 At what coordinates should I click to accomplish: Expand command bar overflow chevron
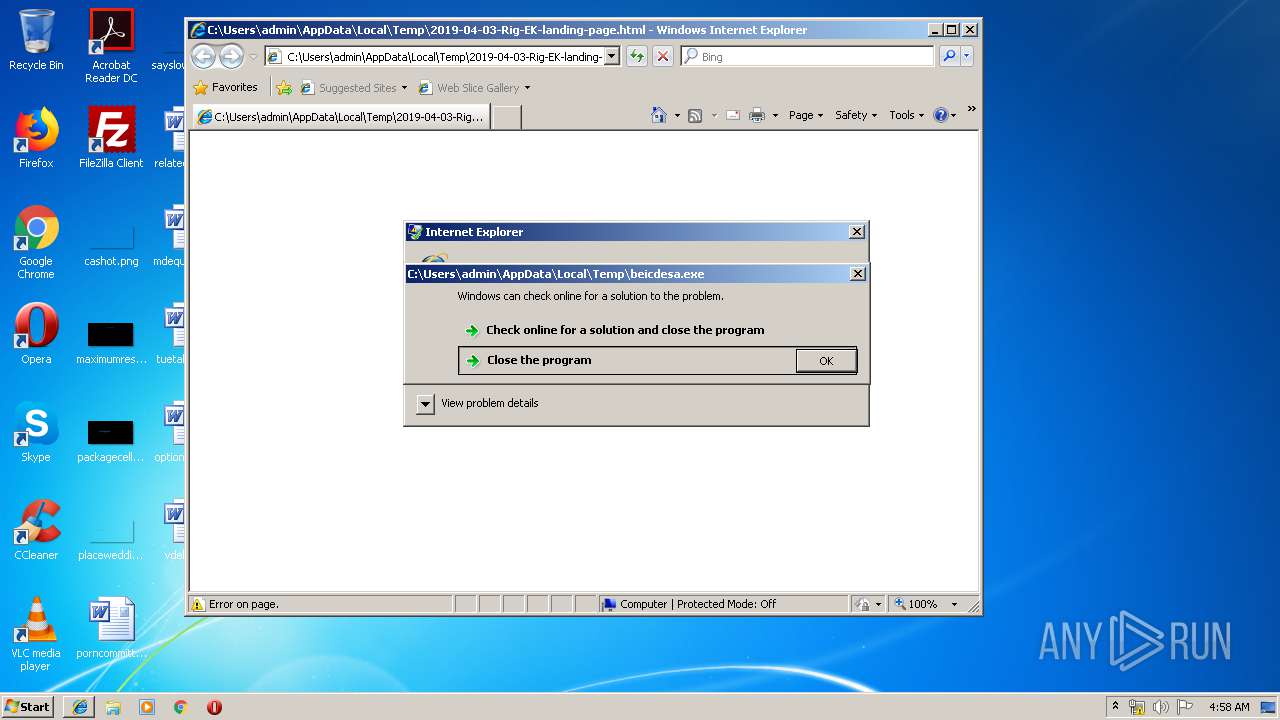[x=971, y=109]
